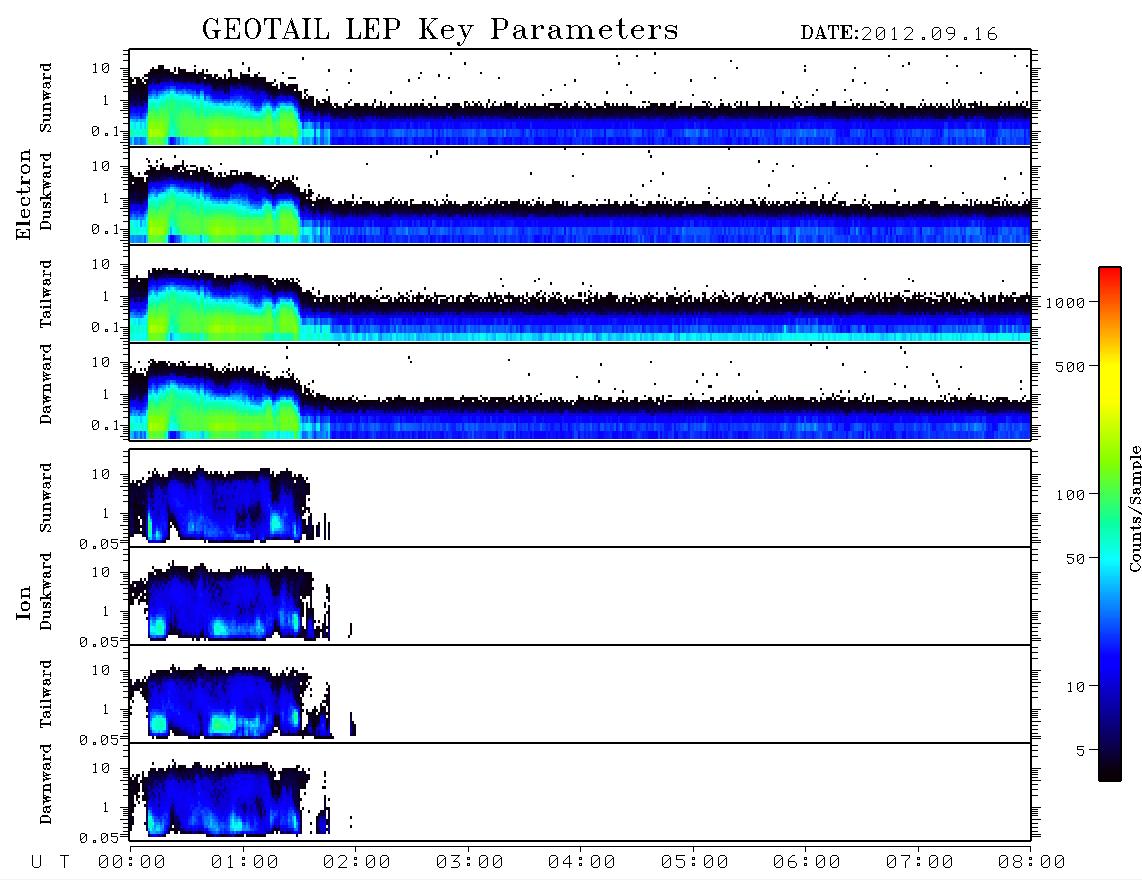This screenshot has width=1142, height=880.
Task: Click the DATE:2012.09.16 label
Action: click(899, 34)
